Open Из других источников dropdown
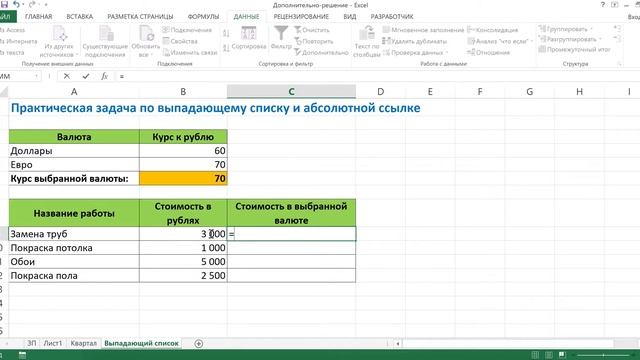This screenshot has width=640, height=360. tap(59, 41)
